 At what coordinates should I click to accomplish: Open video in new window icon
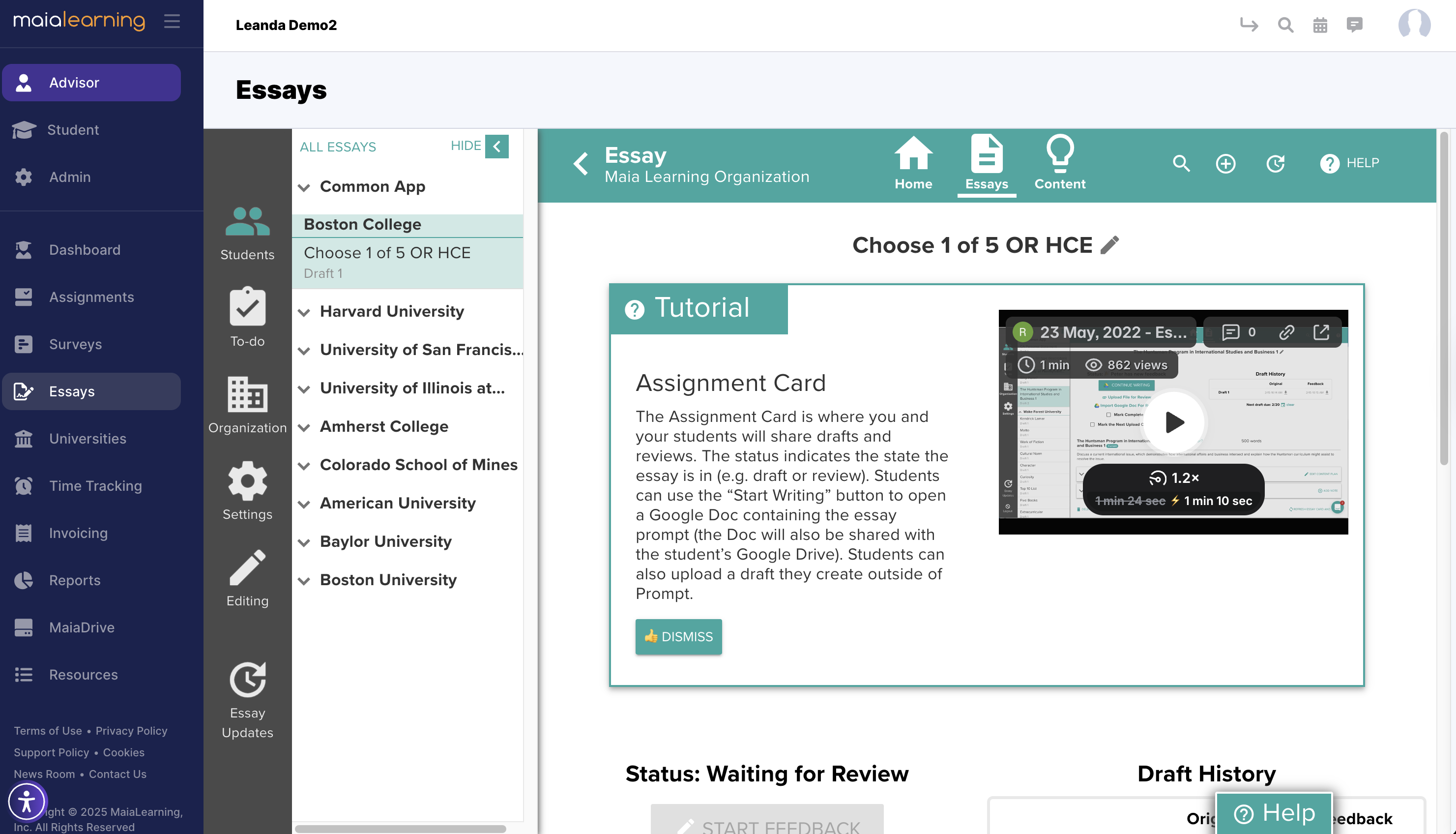coord(1321,332)
